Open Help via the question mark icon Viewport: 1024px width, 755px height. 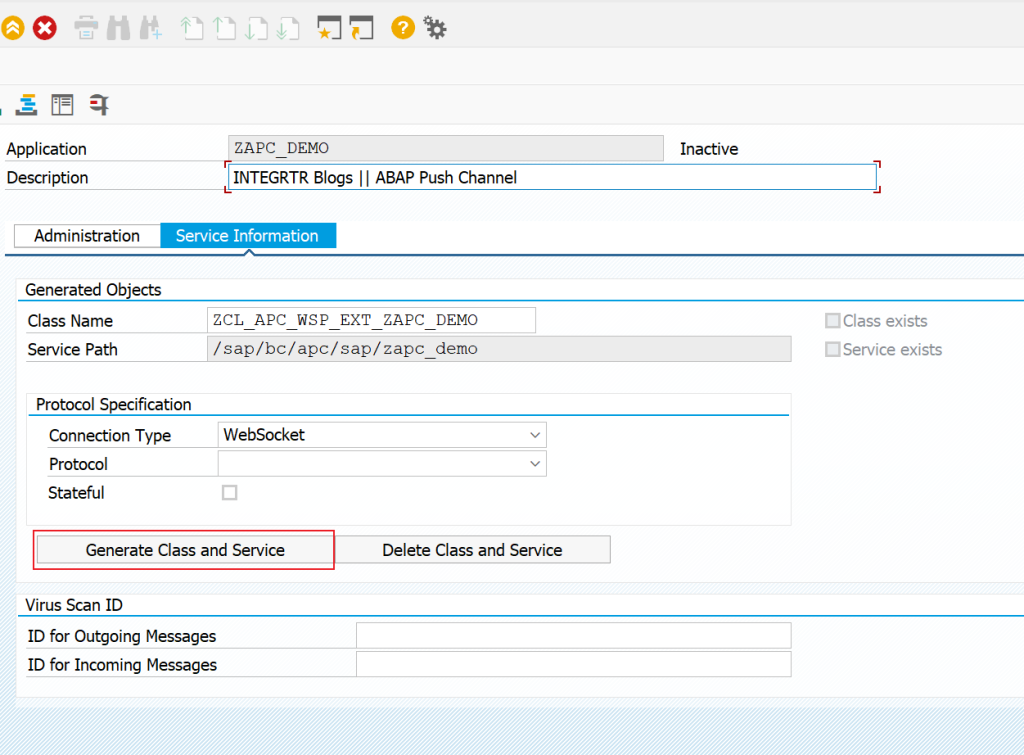[x=403, y=27]
